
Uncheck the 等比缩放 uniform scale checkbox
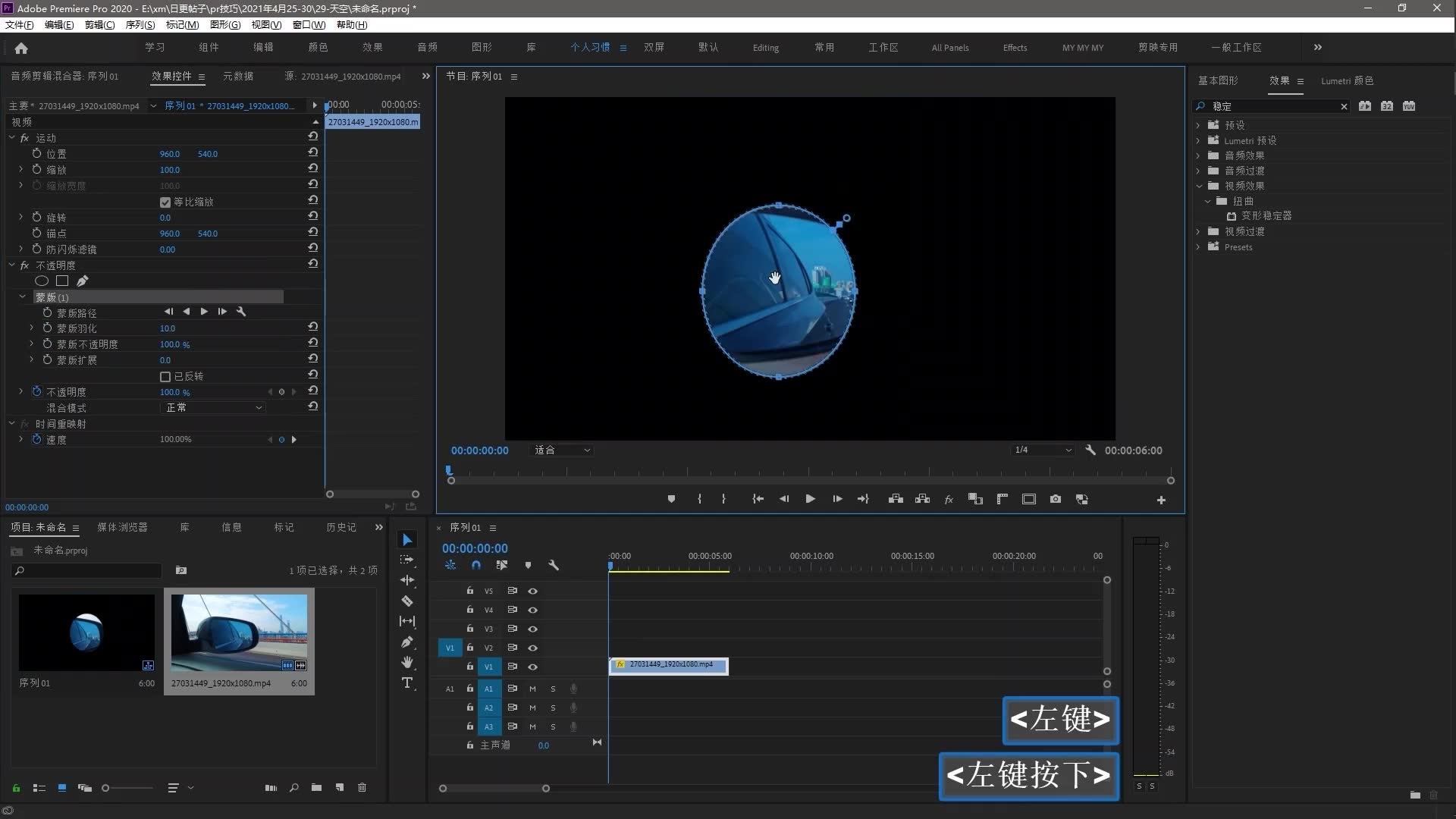(x=165, y=202)
